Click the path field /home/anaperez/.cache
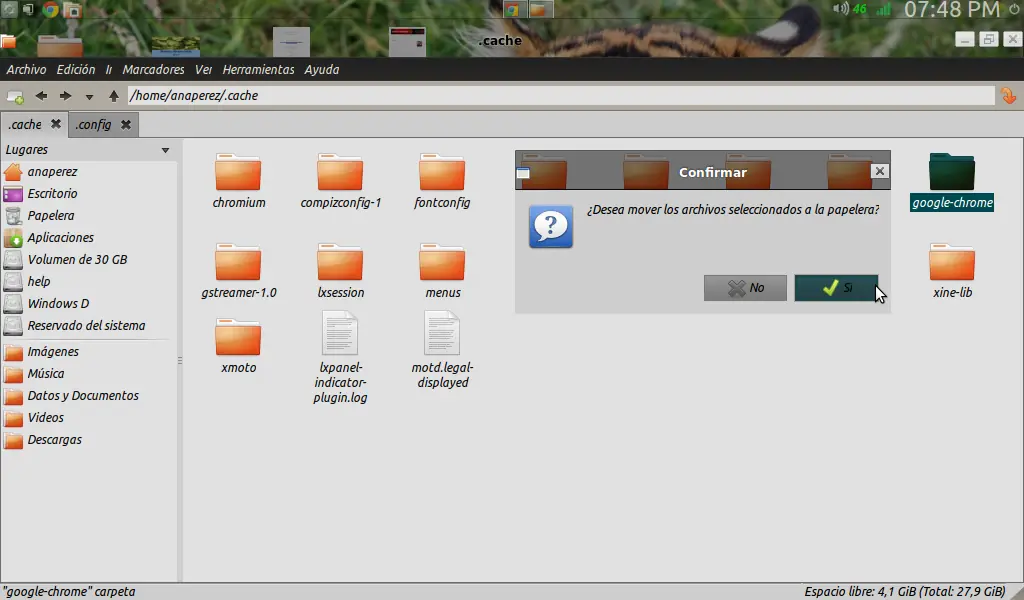Viewport: 1024px width, 600px height. [560, 95]
